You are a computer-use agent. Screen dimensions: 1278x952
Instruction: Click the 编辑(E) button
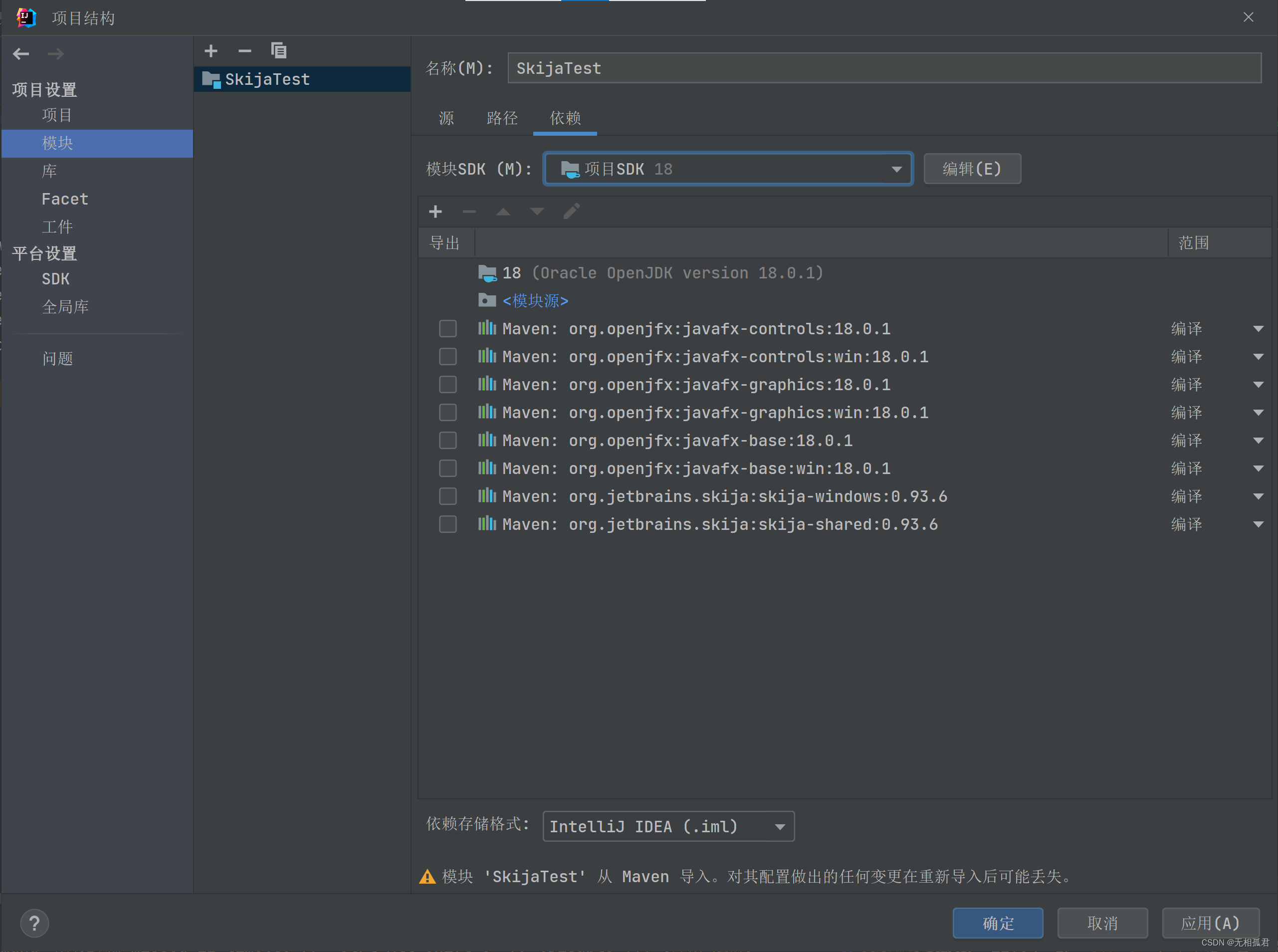pyautogui.click(x=972, y=169)
